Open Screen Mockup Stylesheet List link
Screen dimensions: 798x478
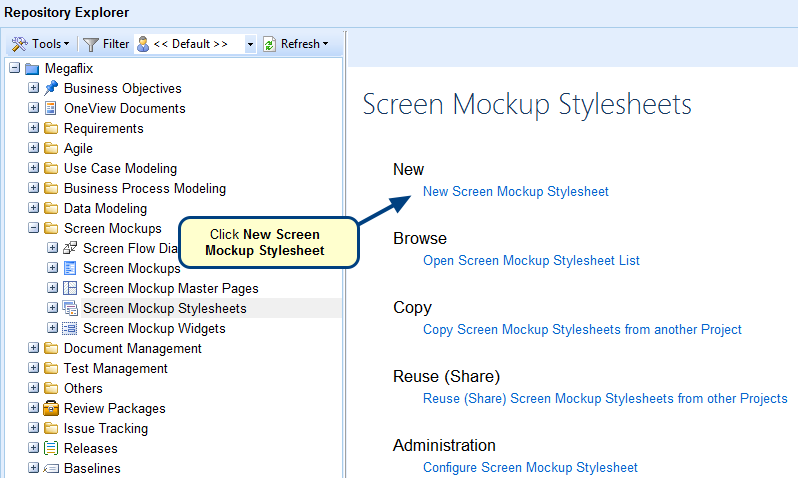point(531,260)
